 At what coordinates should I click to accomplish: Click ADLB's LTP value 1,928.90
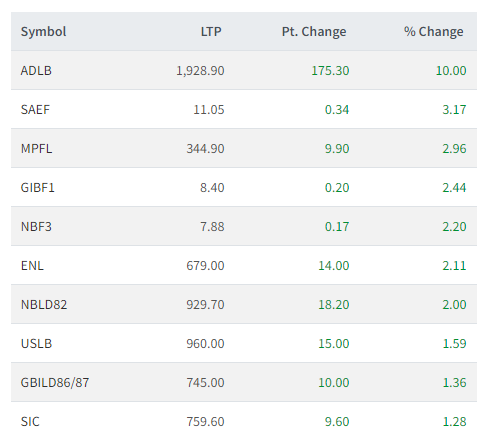200,71
